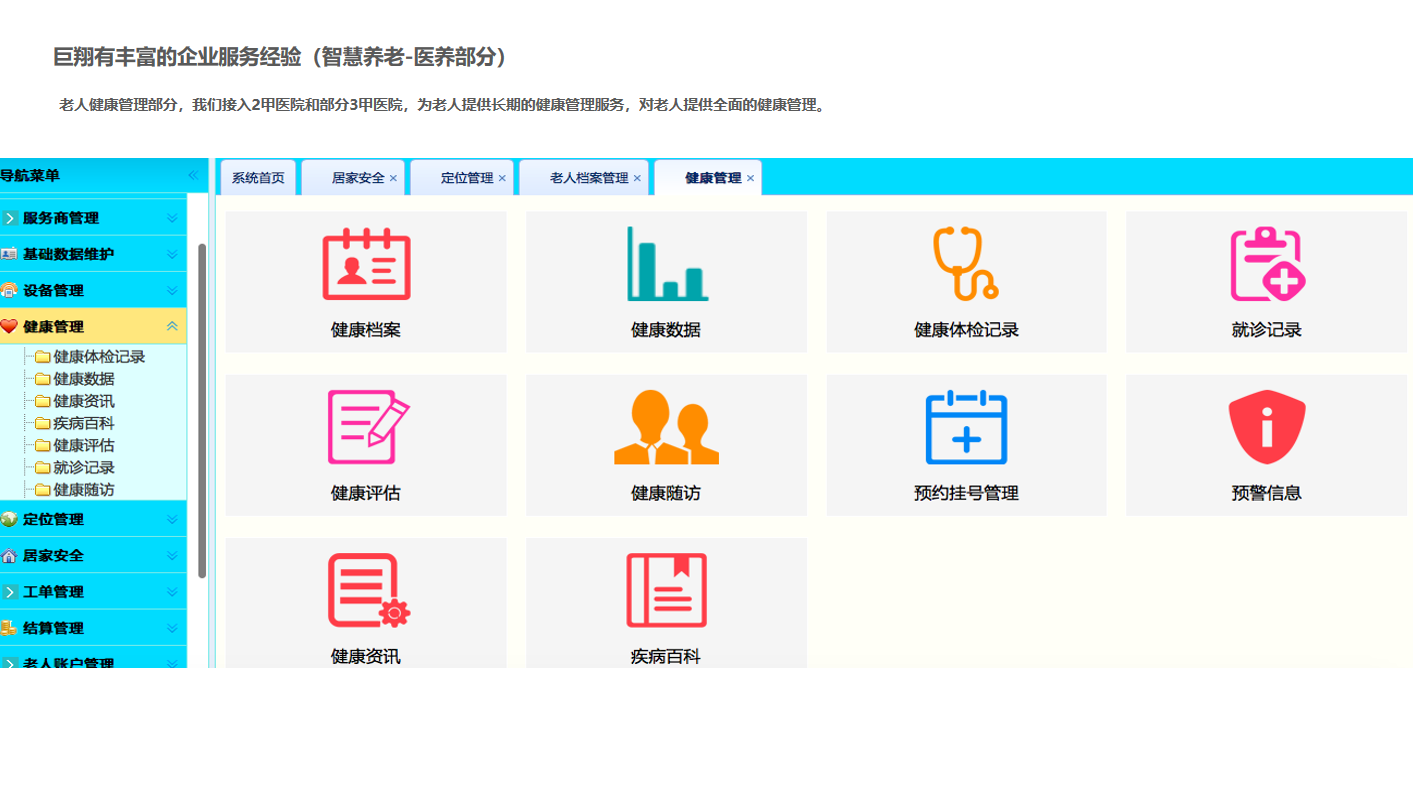This screenshot has width=1413, height=791.
Task: Close the 居家安全 tab
Action: [393, 178]
